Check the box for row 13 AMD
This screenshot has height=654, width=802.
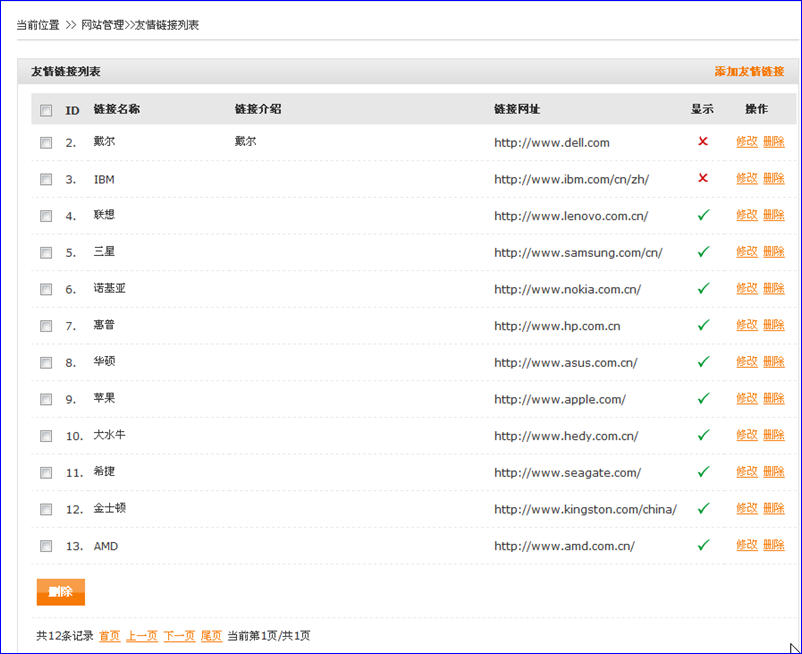46,546
